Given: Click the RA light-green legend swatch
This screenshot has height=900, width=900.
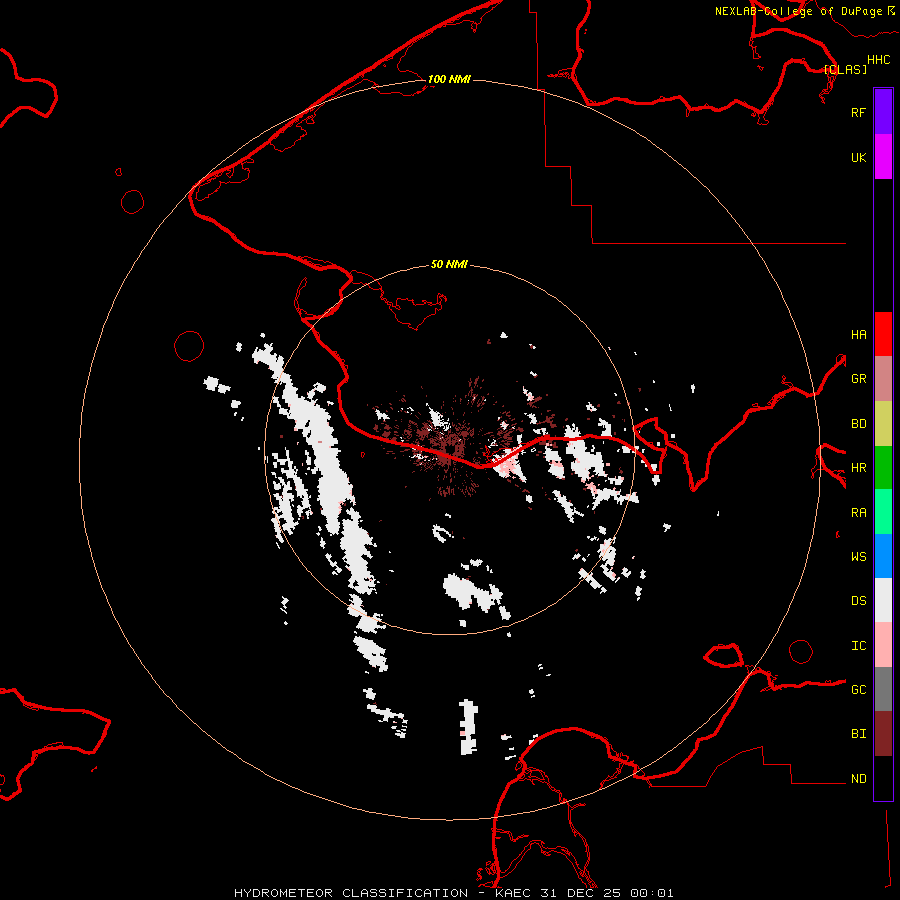Looking at the screenshot, I should [x=883, y=512].
